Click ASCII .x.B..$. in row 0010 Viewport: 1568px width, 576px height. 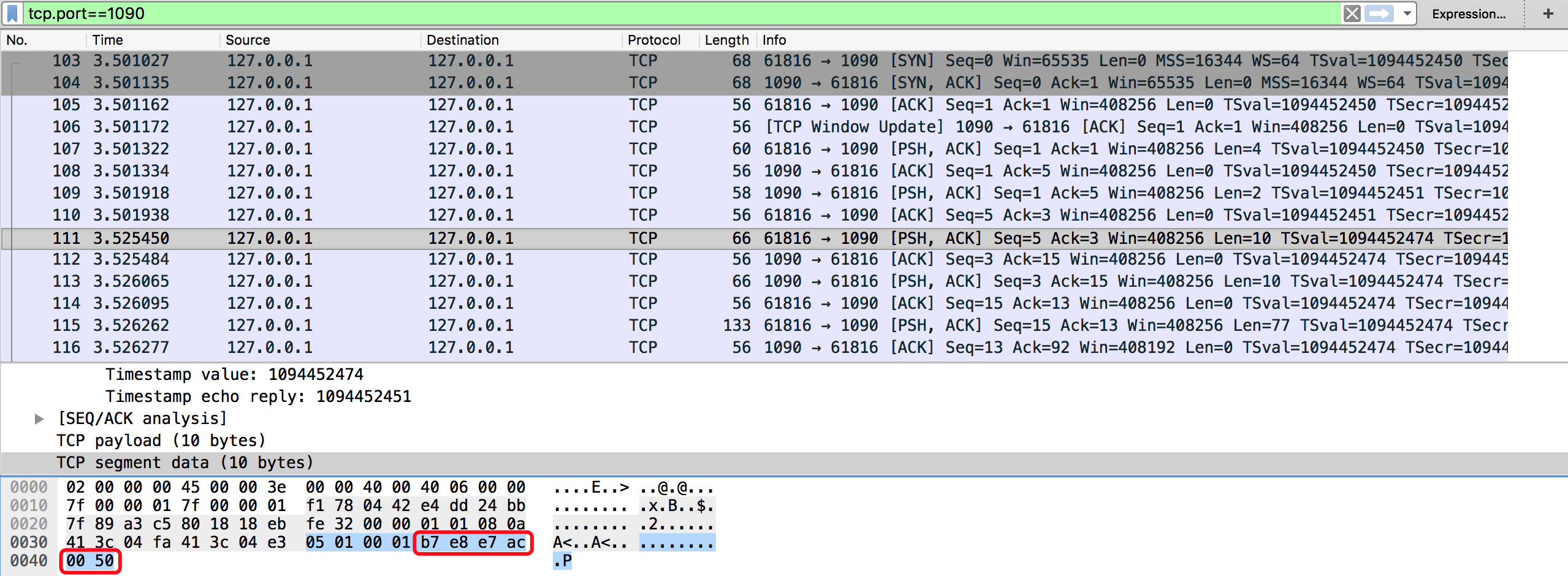pyautogui.click(x=677, y=506)
